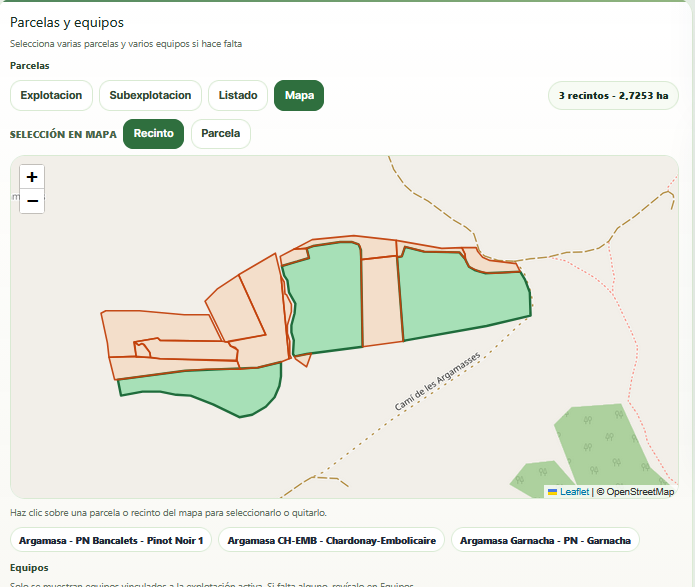Zoom out the map with minus button

pos(32,201)
